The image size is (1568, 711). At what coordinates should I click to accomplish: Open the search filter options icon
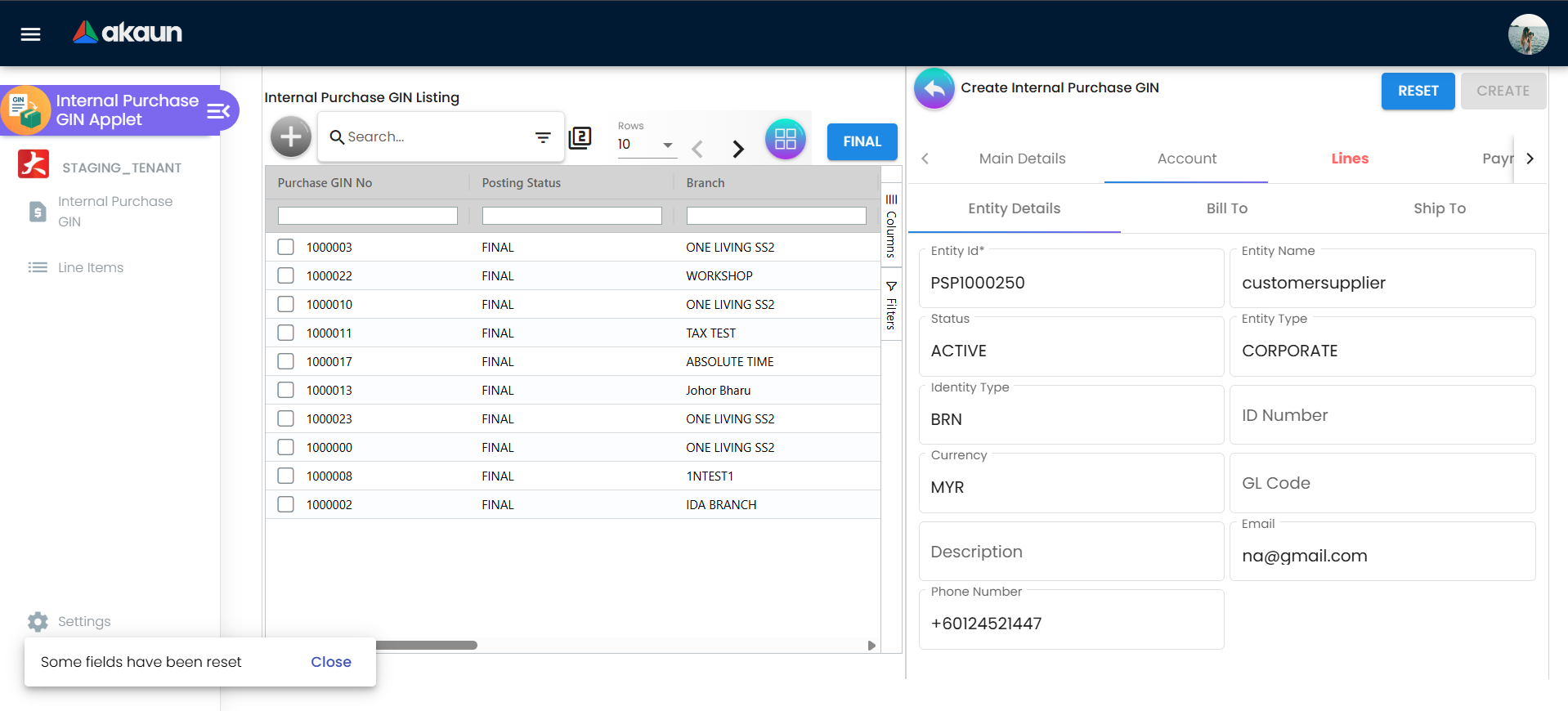coord(543,137)
